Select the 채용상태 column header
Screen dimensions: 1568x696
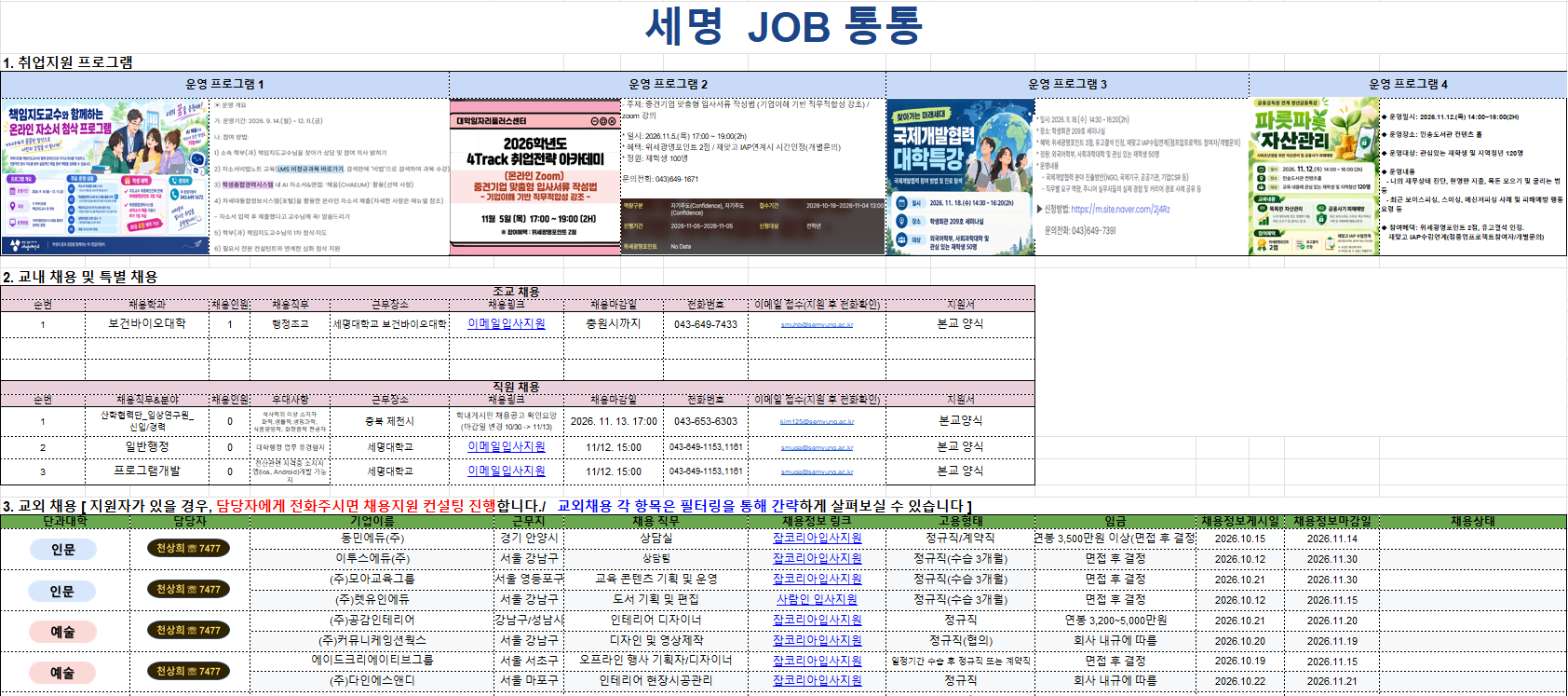click(1473, 522)
